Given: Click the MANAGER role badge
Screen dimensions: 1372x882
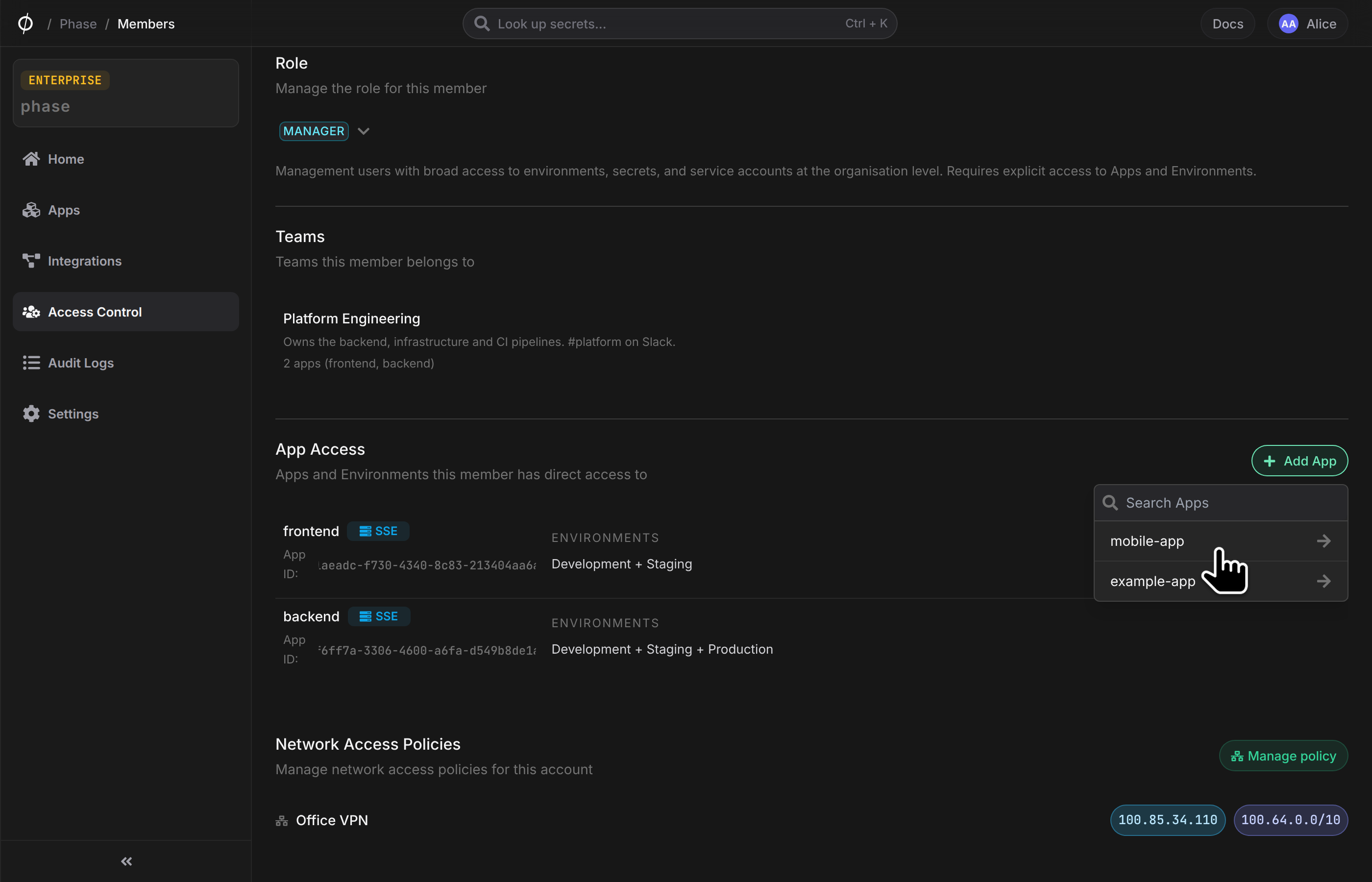Looking at the screenshot, I should pos(314,131).
